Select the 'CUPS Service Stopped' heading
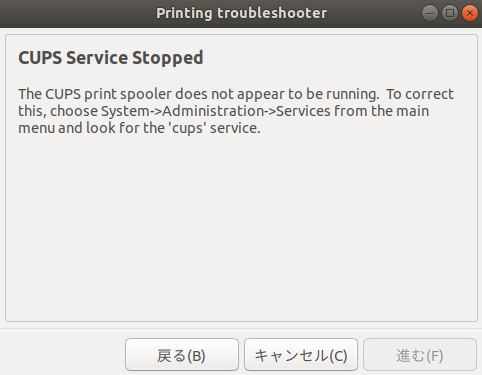482x375 pixels. click(x=111, y=58)
